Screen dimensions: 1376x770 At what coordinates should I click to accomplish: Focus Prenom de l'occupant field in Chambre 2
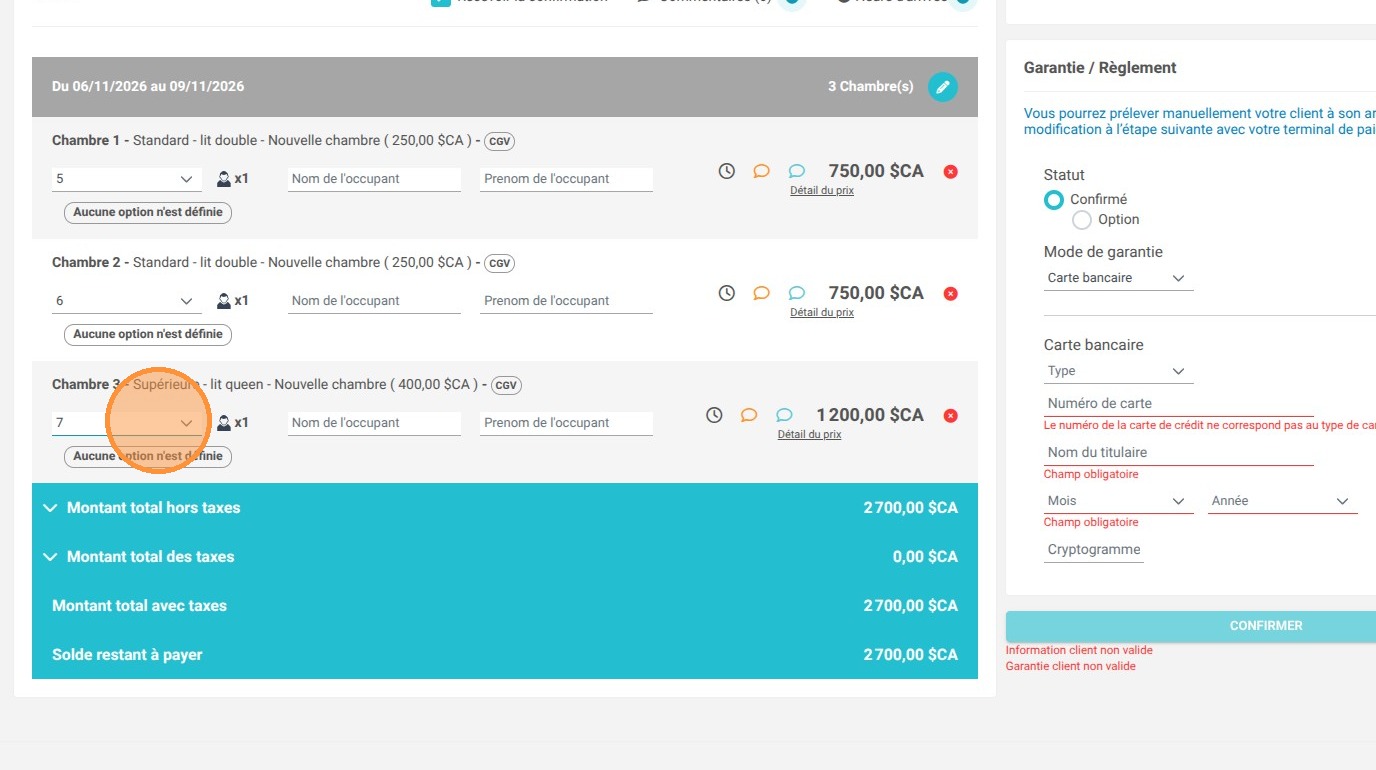coord(566,301)
